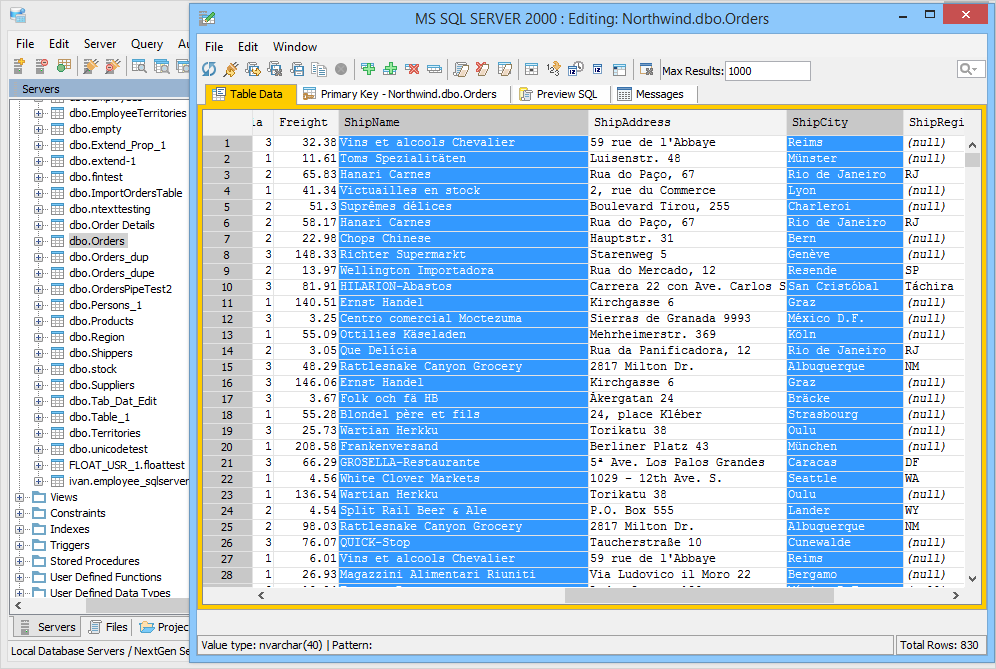Viewport: 996px width, 669px height.
Task: Open the search magnifier dropdown in editor
Action: pos(970,69)
